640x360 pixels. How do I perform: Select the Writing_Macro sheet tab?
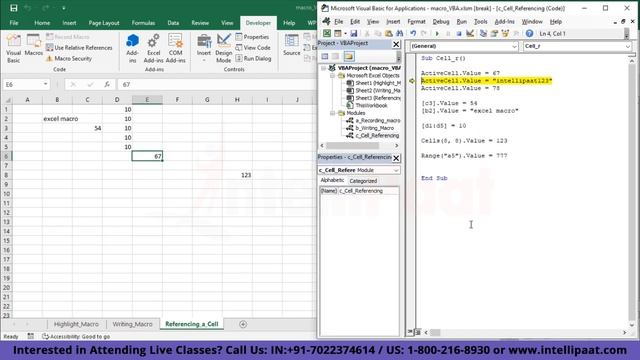pos(132,324)
